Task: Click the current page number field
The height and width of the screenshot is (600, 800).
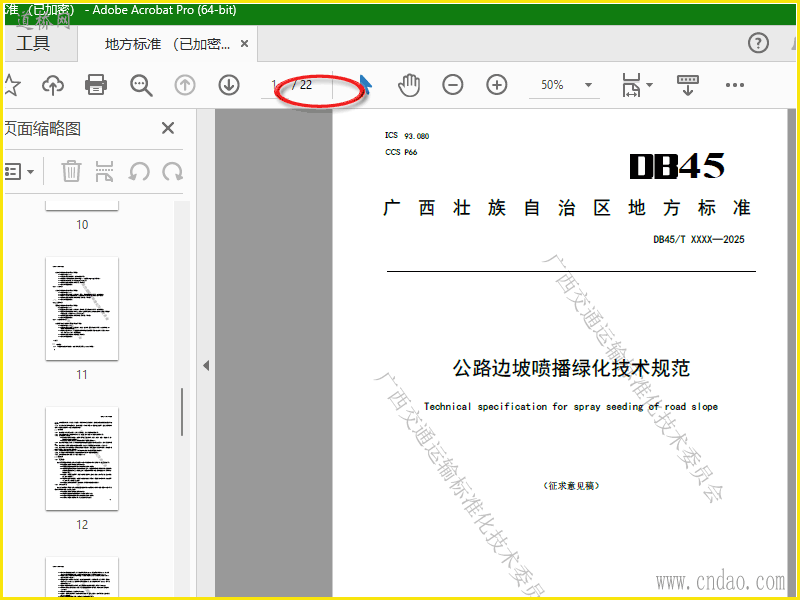Action: [x=274, y=85]
